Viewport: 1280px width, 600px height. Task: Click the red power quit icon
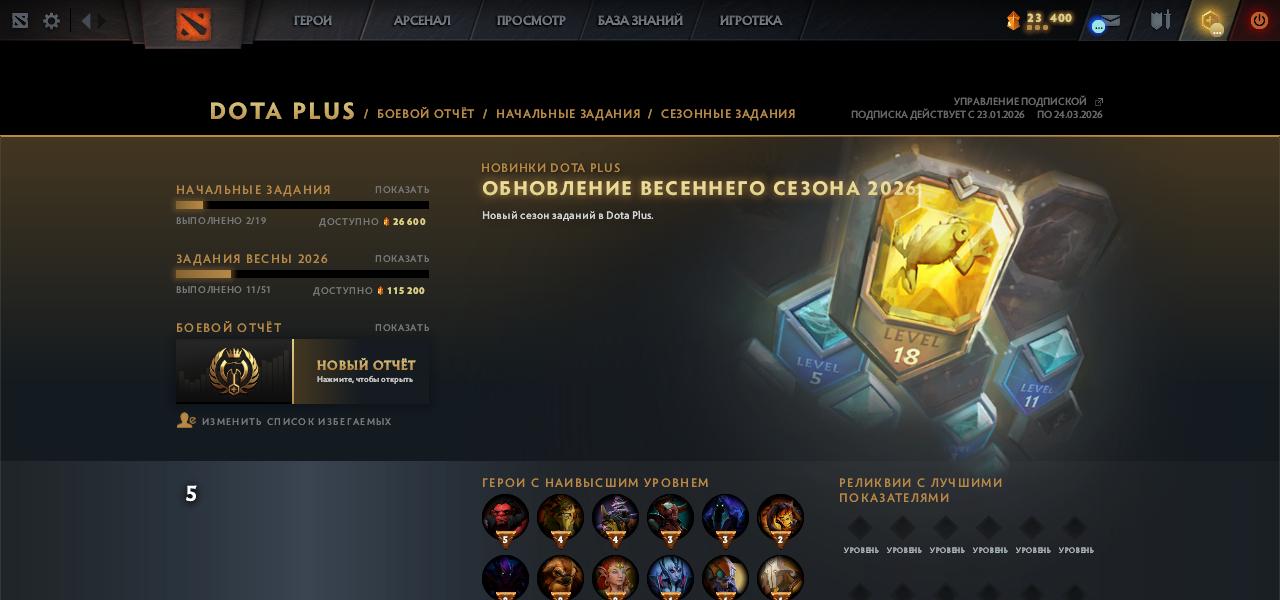click(x=1259, y=20)
